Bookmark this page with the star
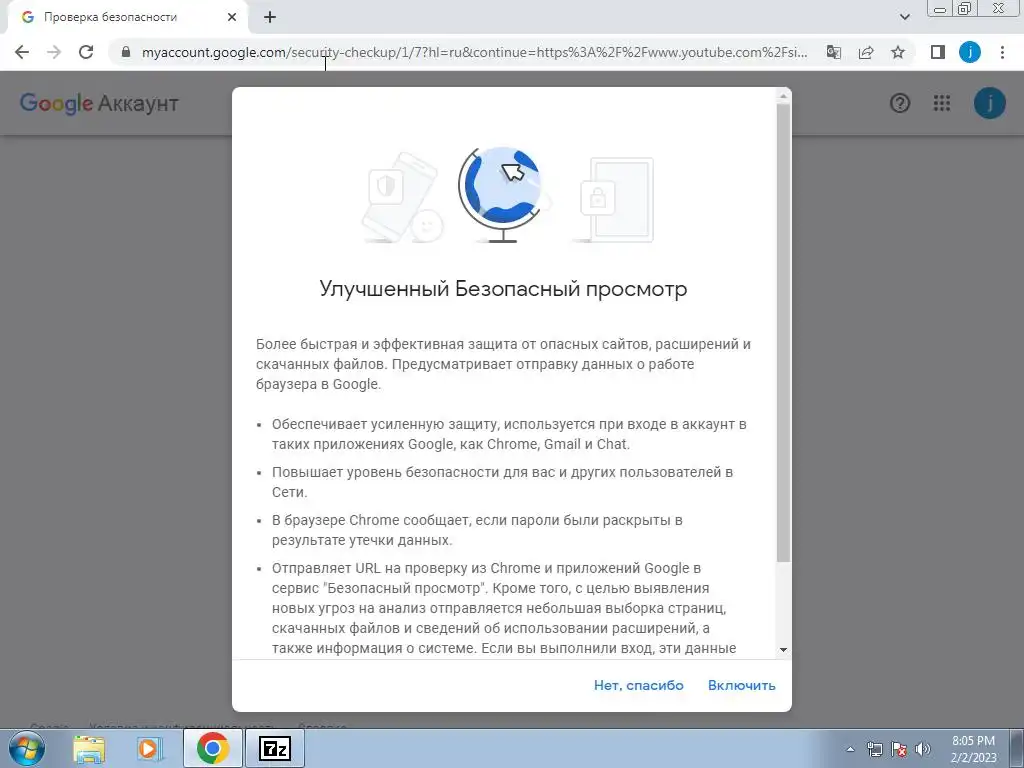This screenshot has height=768, width=1024. coord(898,52)
